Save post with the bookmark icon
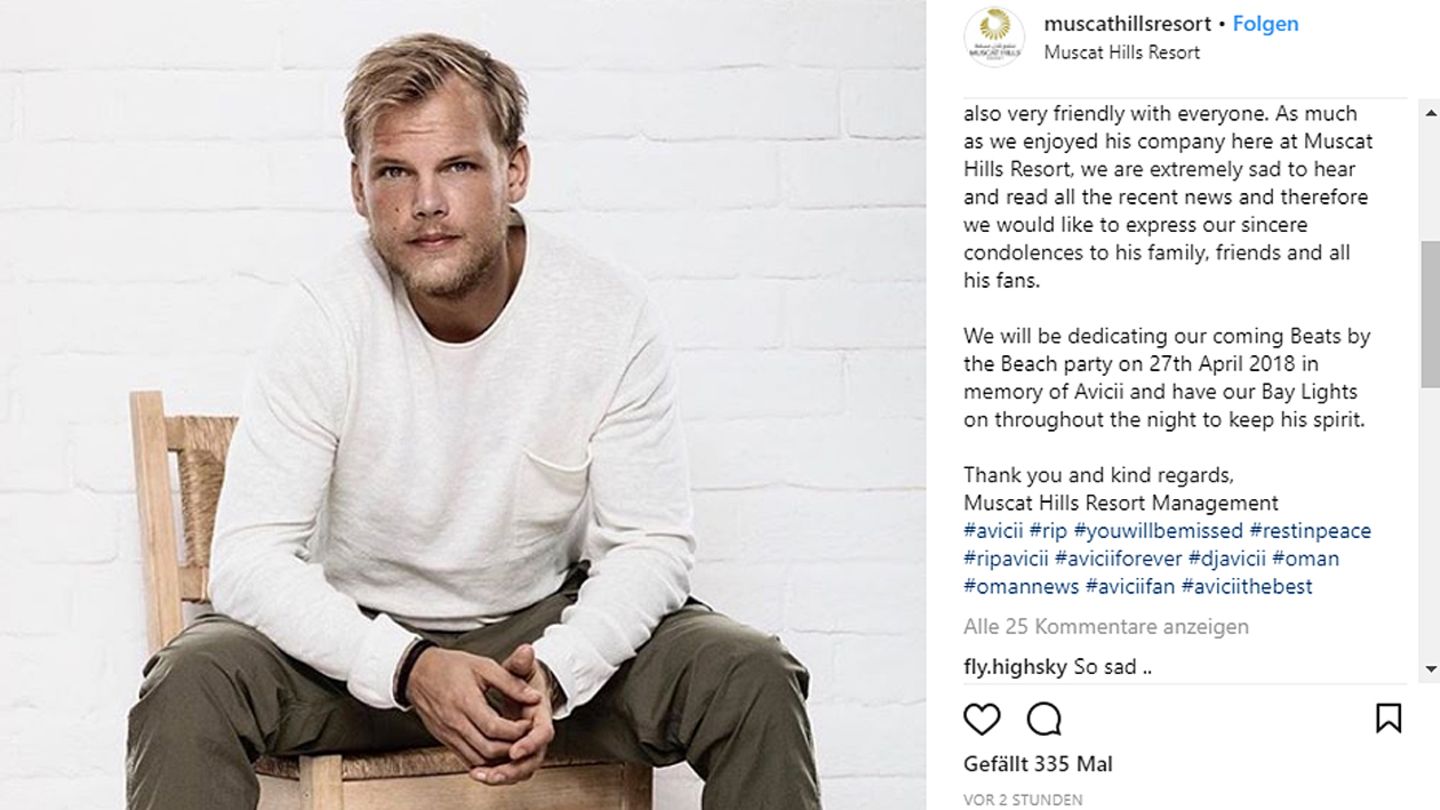 point(1388,718)
